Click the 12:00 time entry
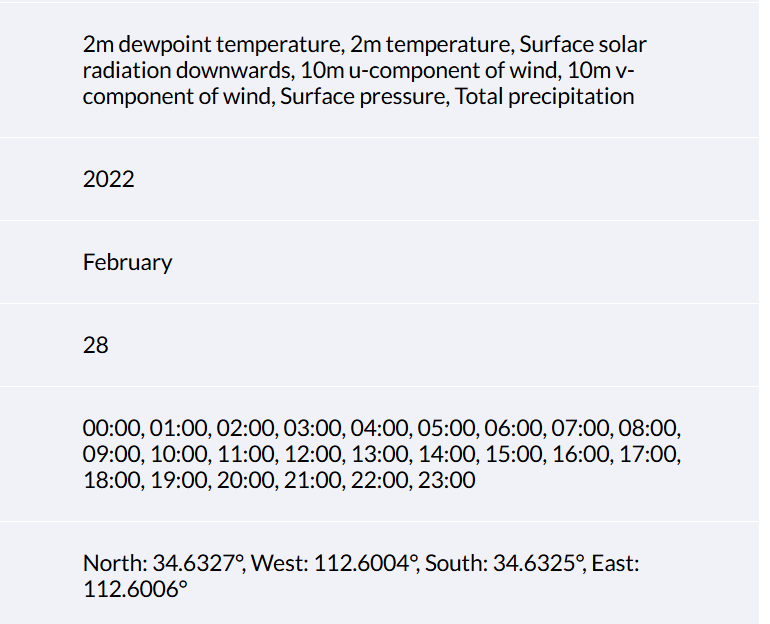Screen dimensions: 770x624 [313, 455]
